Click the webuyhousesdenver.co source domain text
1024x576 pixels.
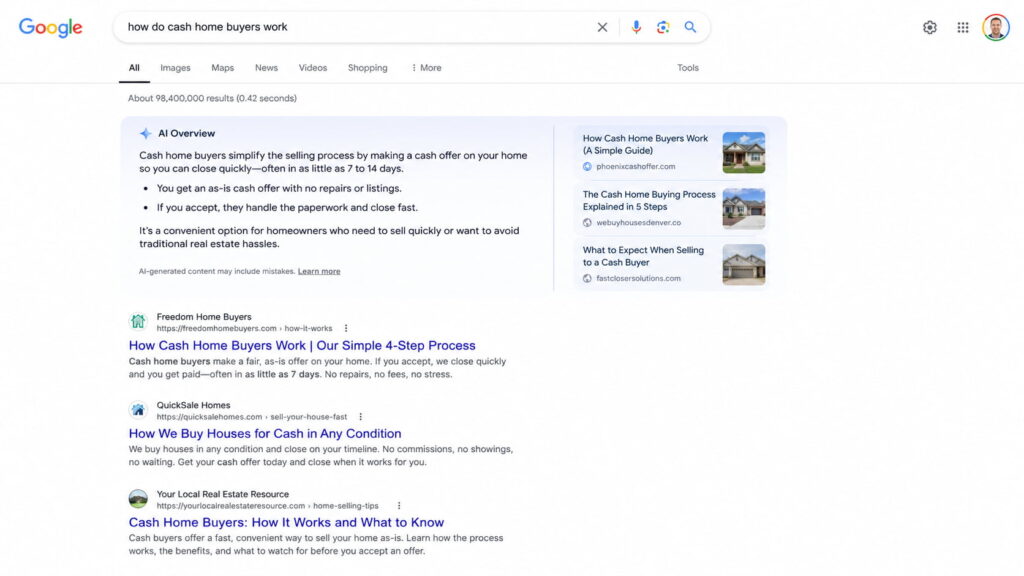click(x=638, y=223)
